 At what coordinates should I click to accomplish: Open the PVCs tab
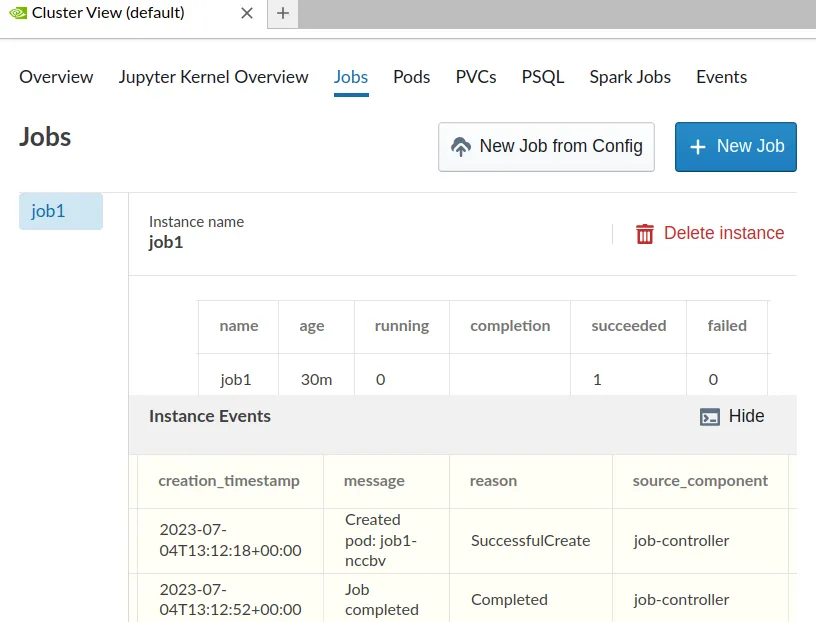point(476,77)
